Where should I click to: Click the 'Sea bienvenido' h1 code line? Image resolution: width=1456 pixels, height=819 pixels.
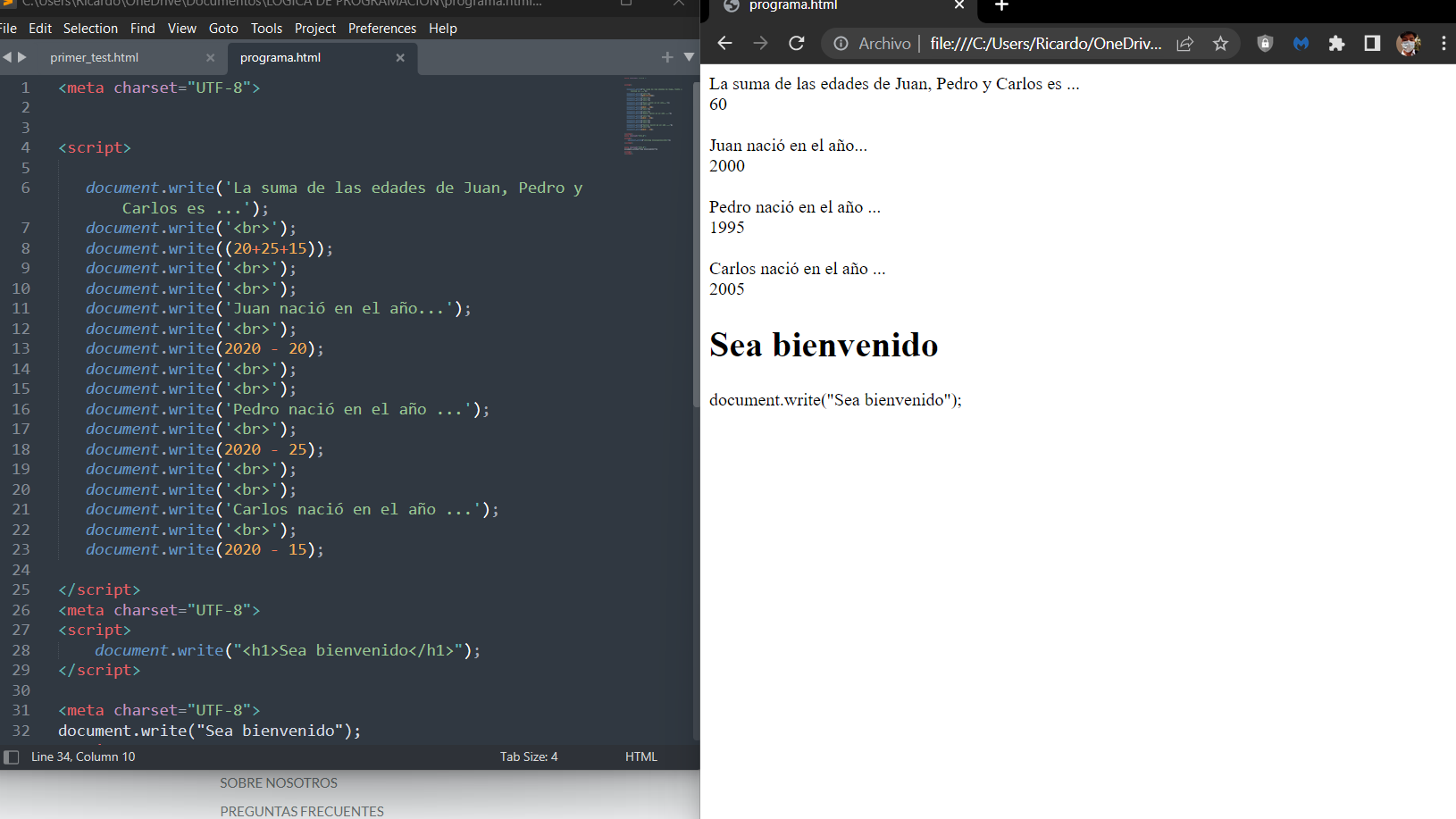point(288,650)
